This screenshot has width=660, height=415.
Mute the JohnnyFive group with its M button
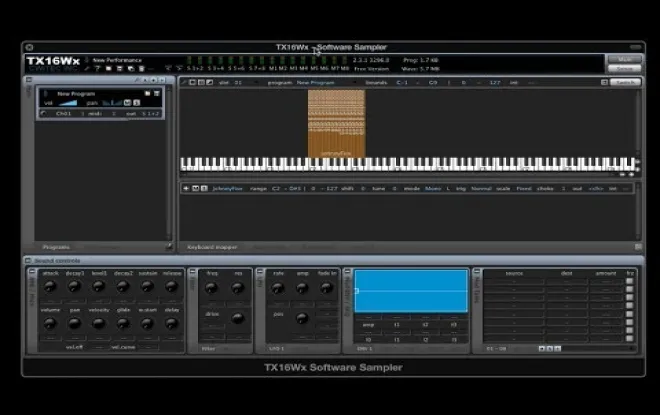coord(195,189)
